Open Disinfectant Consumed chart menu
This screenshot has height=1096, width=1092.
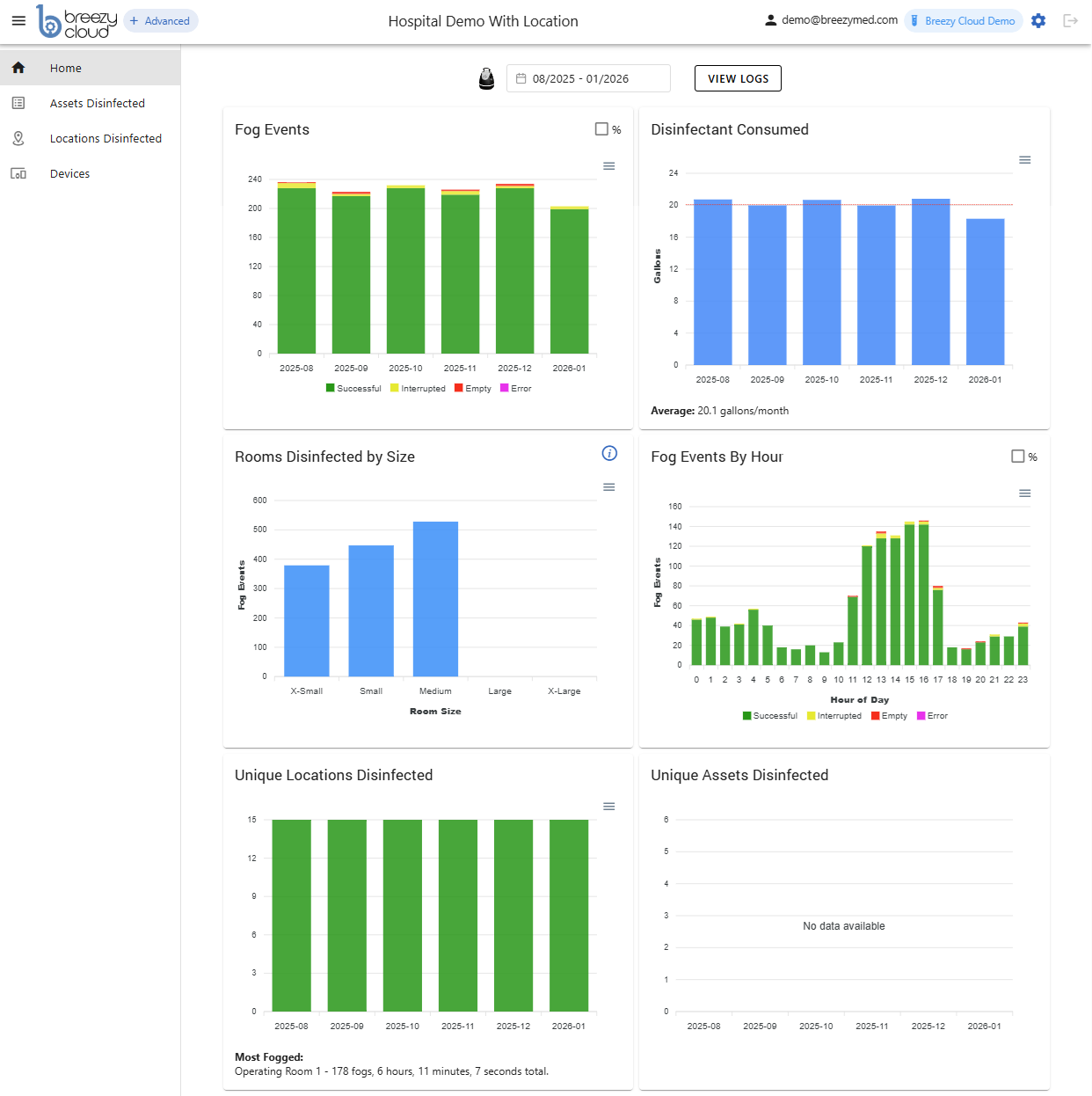tap(1024, 160)
